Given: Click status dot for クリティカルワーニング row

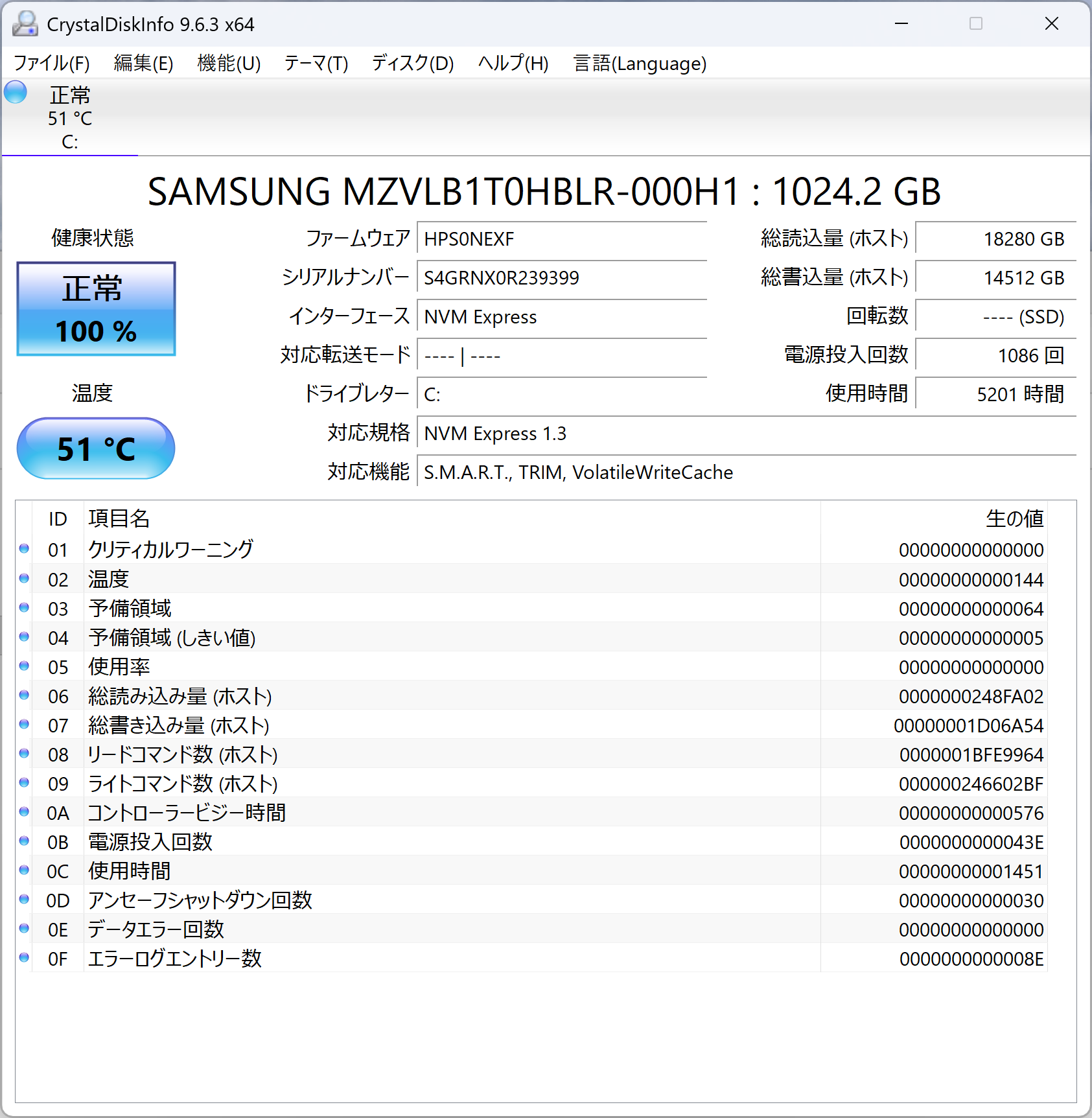Looking at the screenshot, I should tap(24, 549).
